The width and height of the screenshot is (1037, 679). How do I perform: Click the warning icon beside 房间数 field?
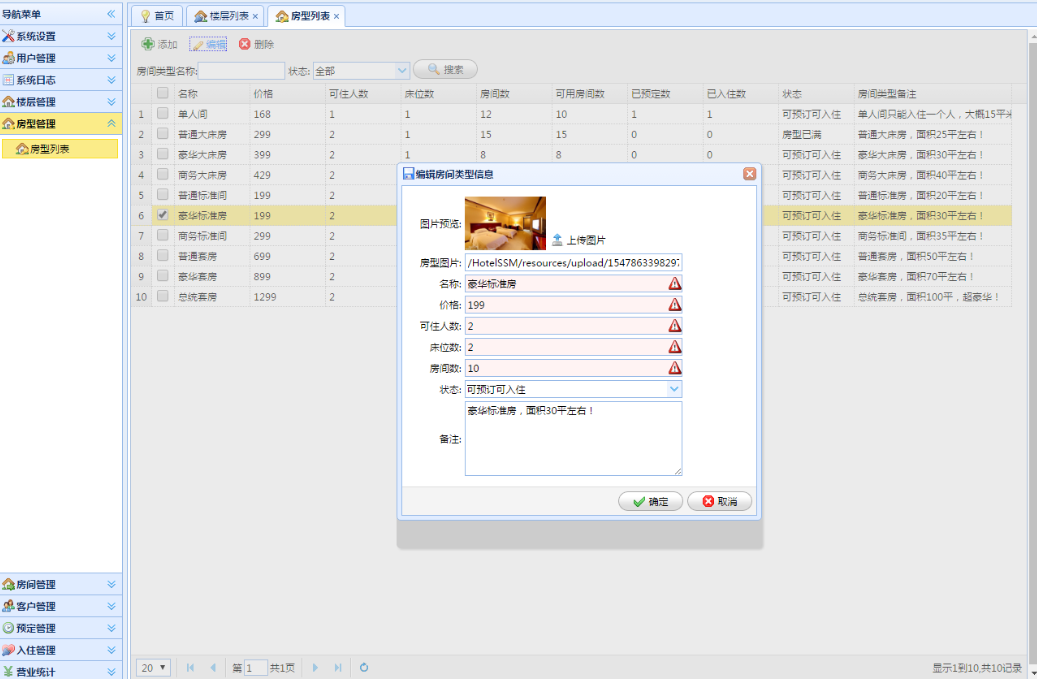[x=675, y=368]
